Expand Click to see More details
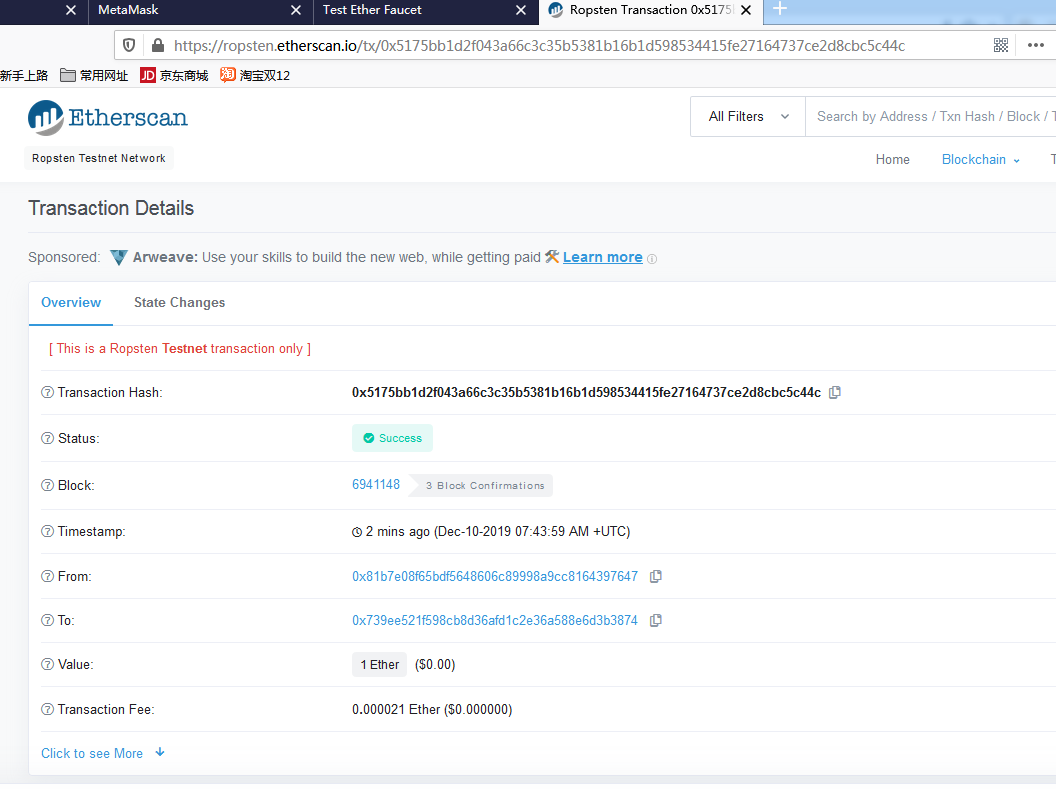This screenshot has height=789, width=1056. [102, 753]
